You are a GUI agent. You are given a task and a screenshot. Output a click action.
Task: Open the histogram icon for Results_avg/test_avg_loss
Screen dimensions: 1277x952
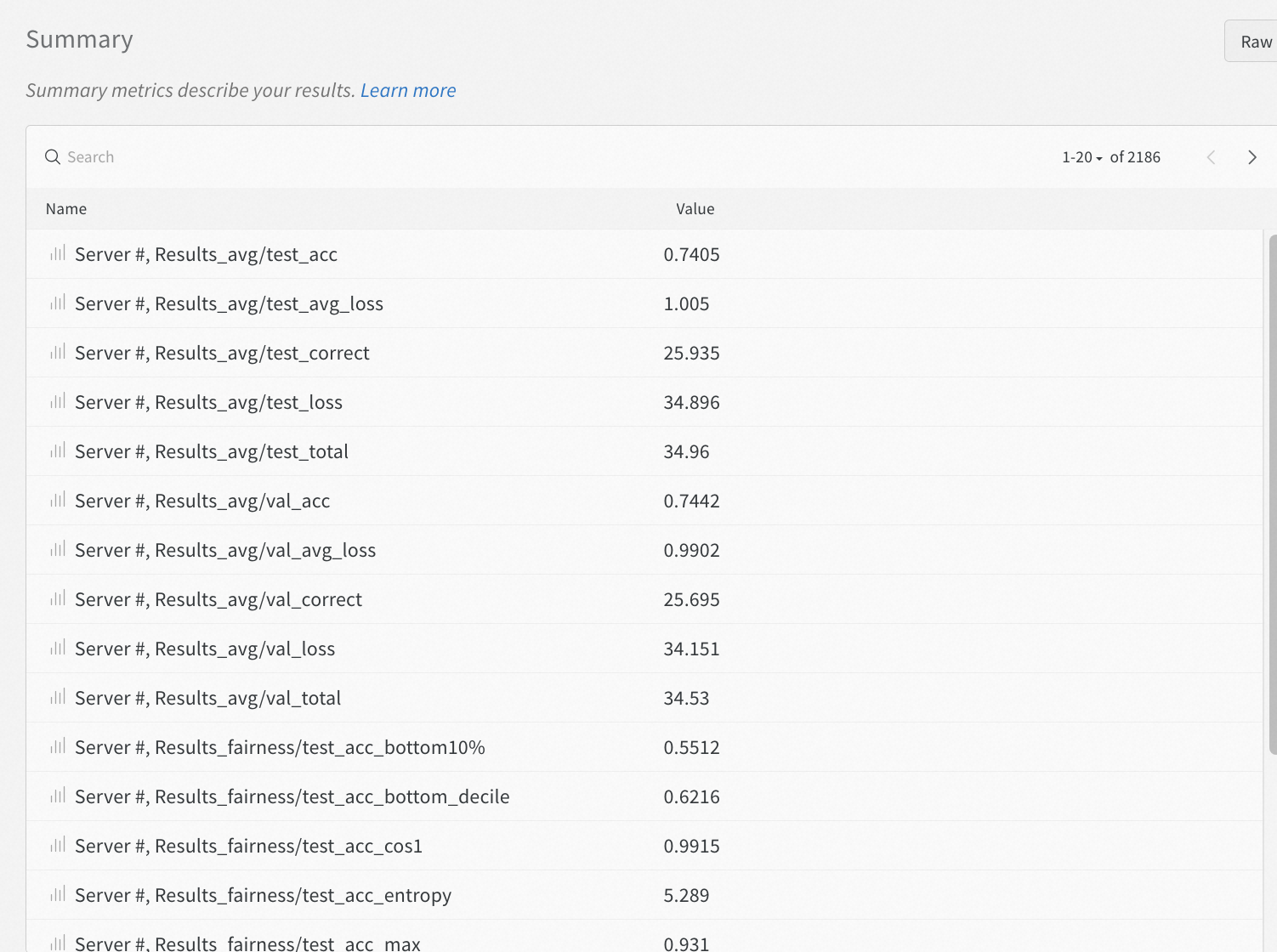(x=57, y=302)
